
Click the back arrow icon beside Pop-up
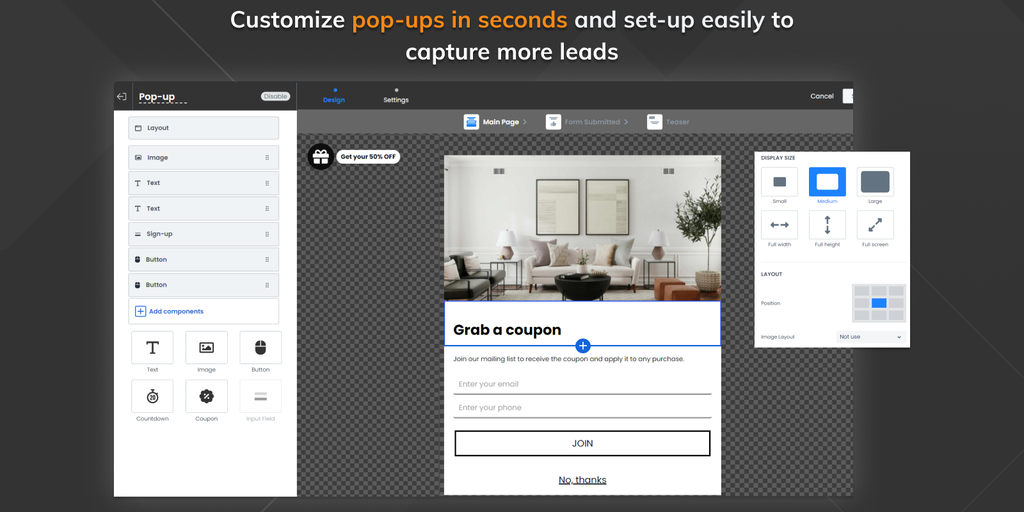tap(122, 97)
